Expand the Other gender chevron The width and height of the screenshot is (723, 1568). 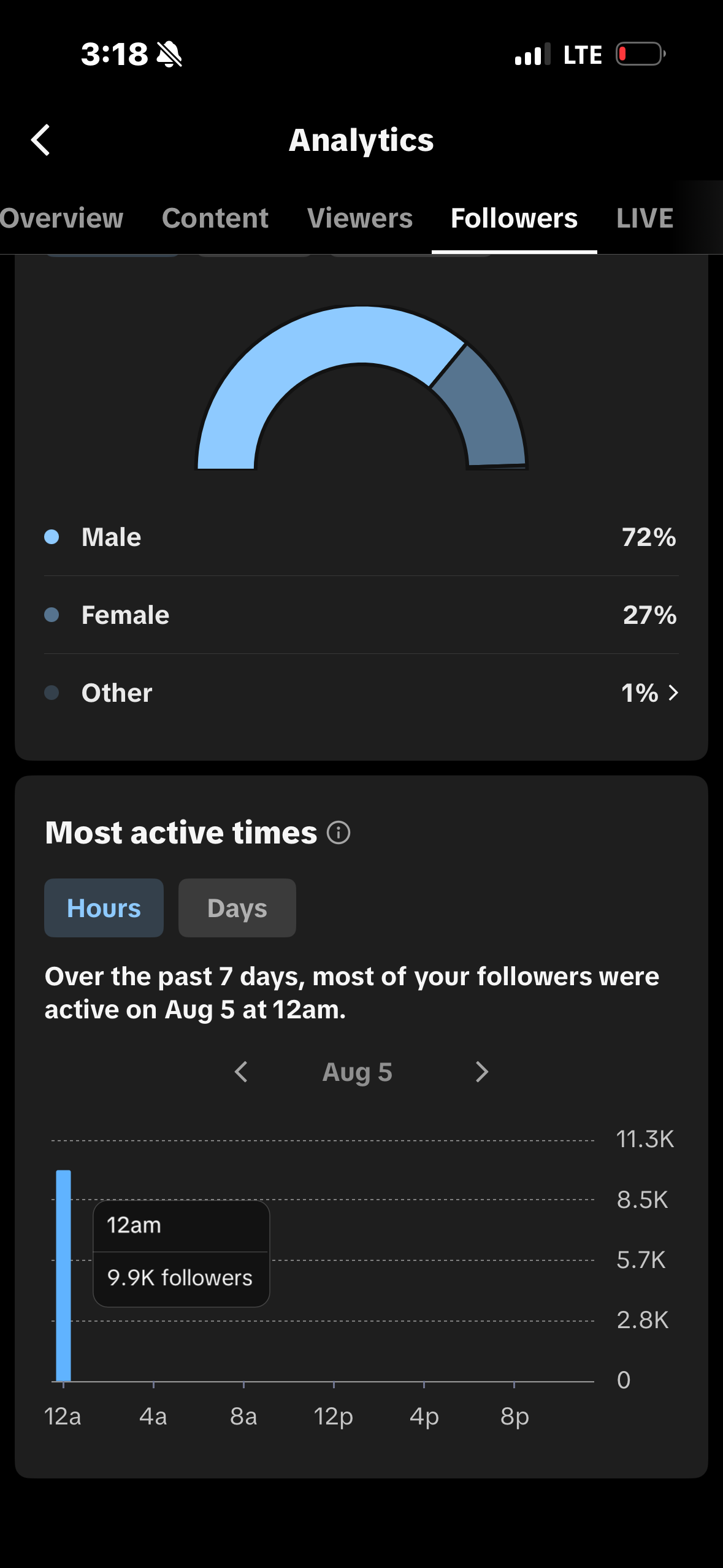coord(673,693)
